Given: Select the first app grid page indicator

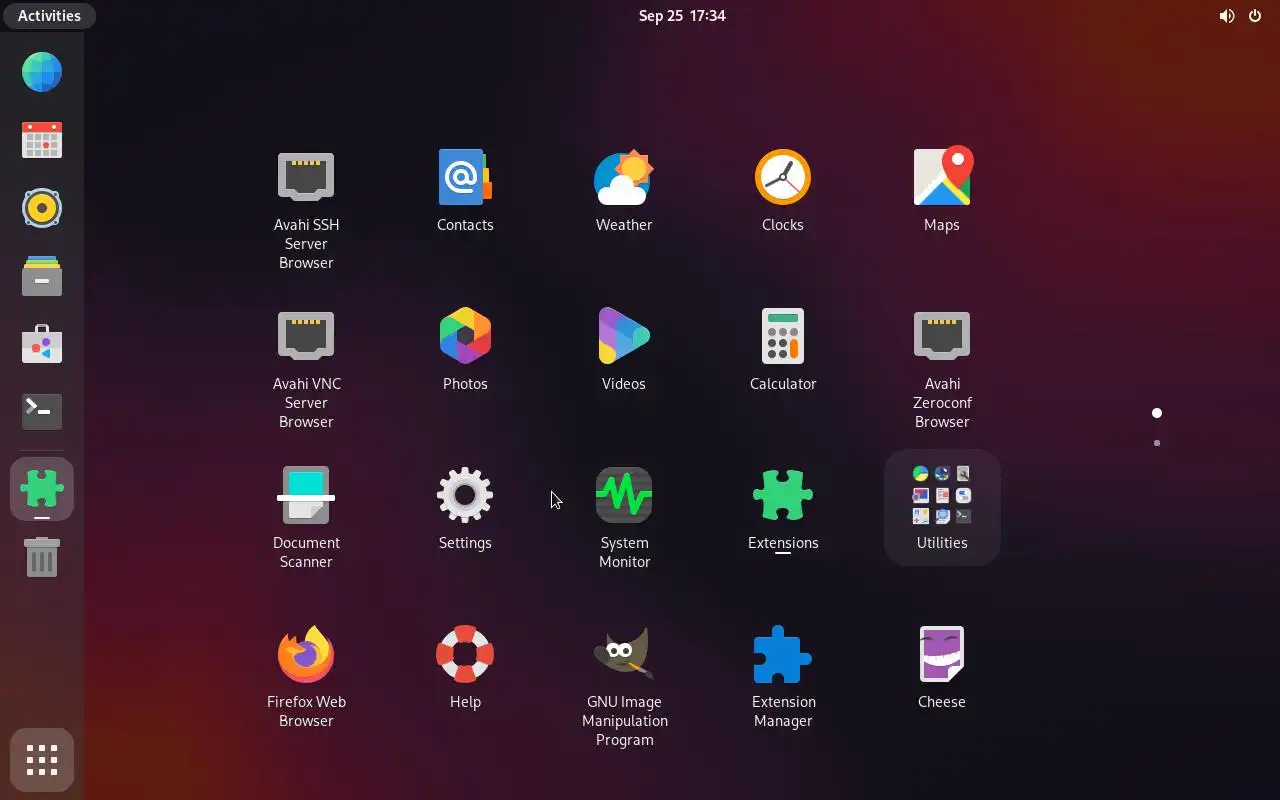Looking at the screenshot, I should [1157, 413].
